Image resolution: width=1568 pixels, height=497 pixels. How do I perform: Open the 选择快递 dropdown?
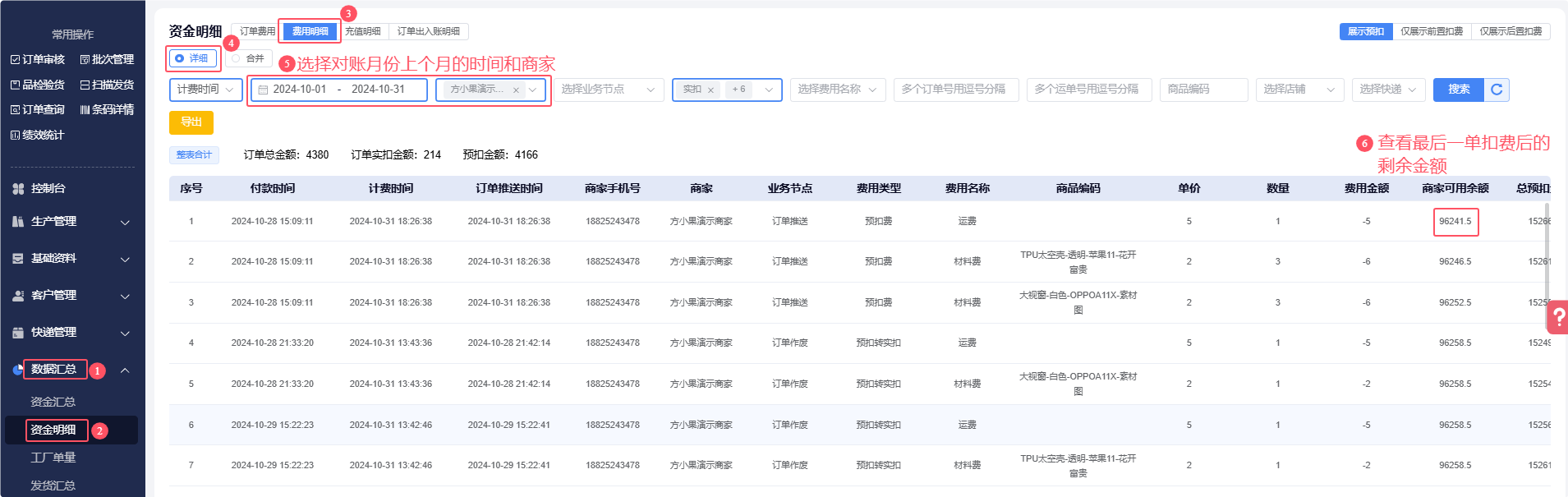[x=1388, y=90]
